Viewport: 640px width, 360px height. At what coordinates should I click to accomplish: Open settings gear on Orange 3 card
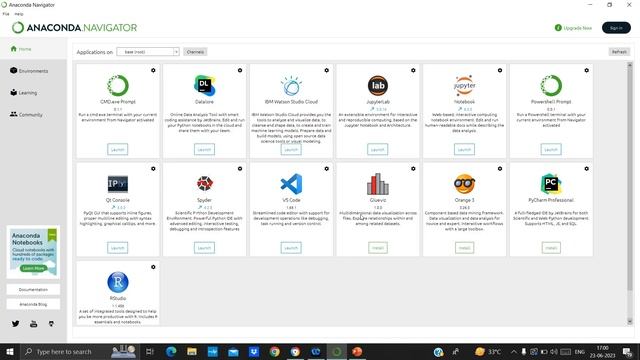[500, 169]
